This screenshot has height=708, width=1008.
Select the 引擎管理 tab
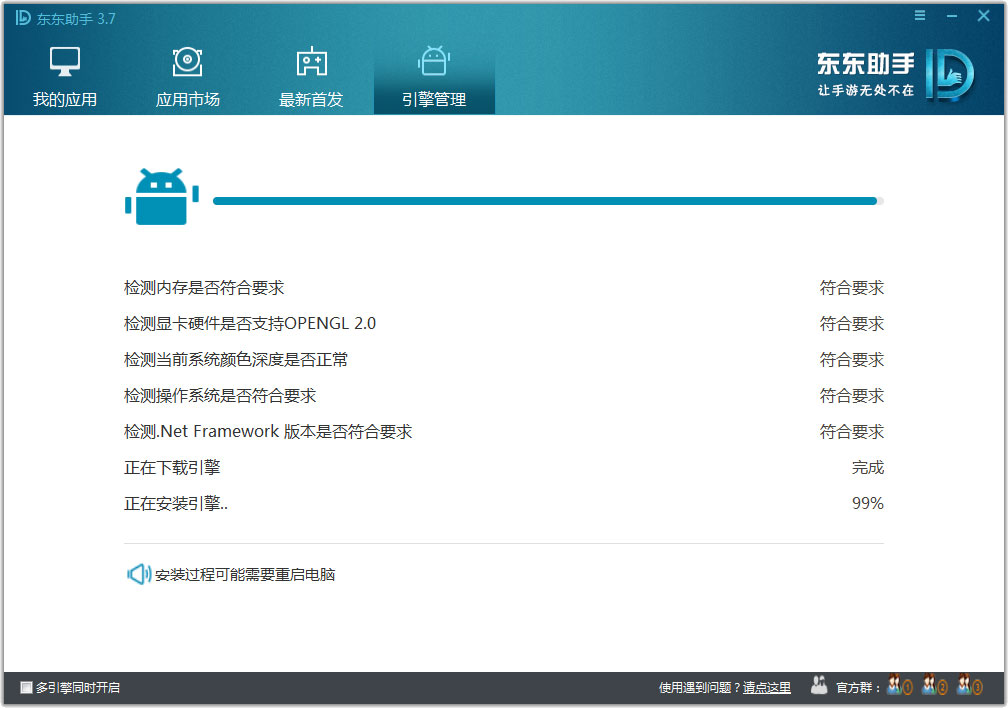(434, 77)
